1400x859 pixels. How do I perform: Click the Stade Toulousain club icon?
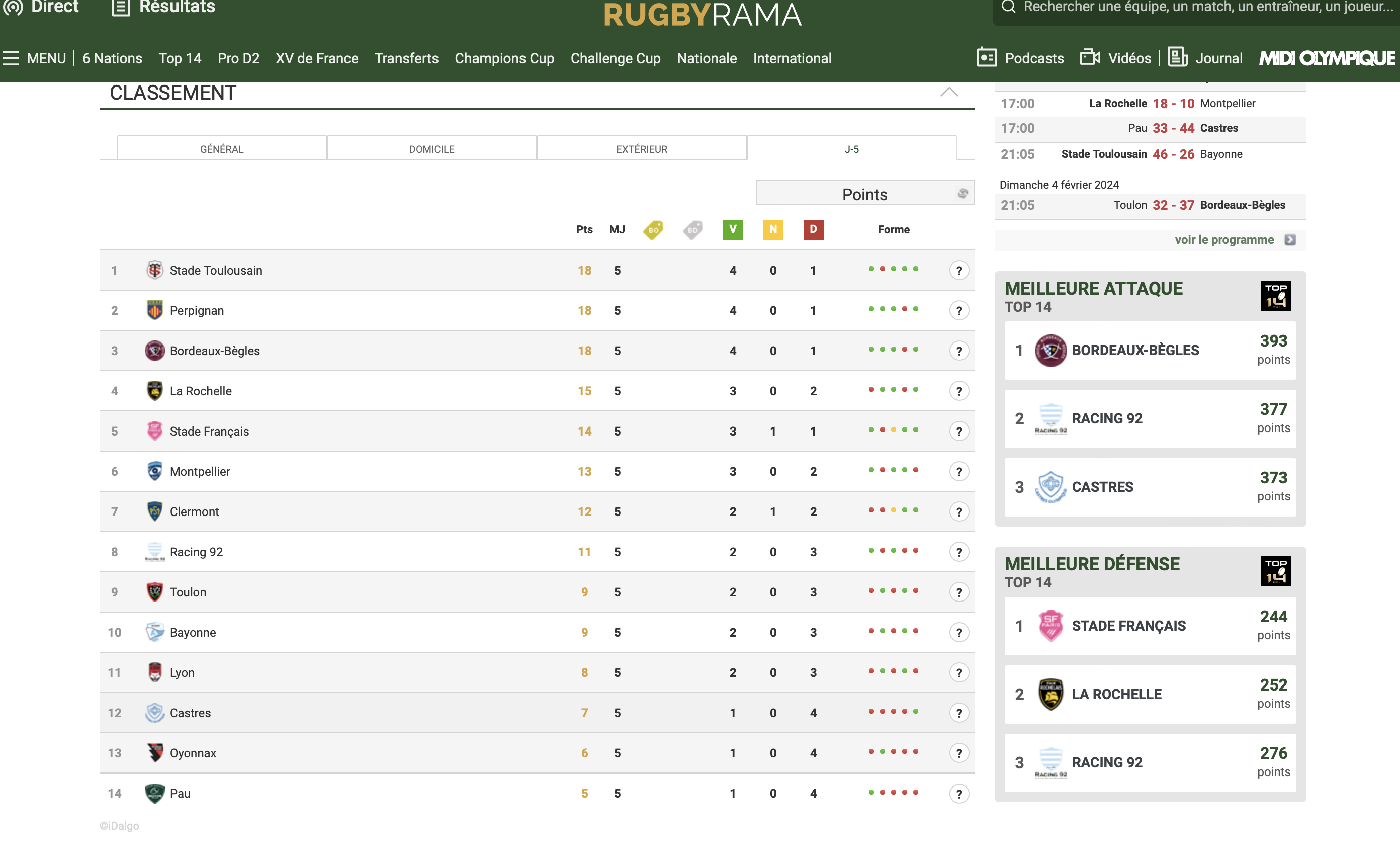click(x=154, y=270)
